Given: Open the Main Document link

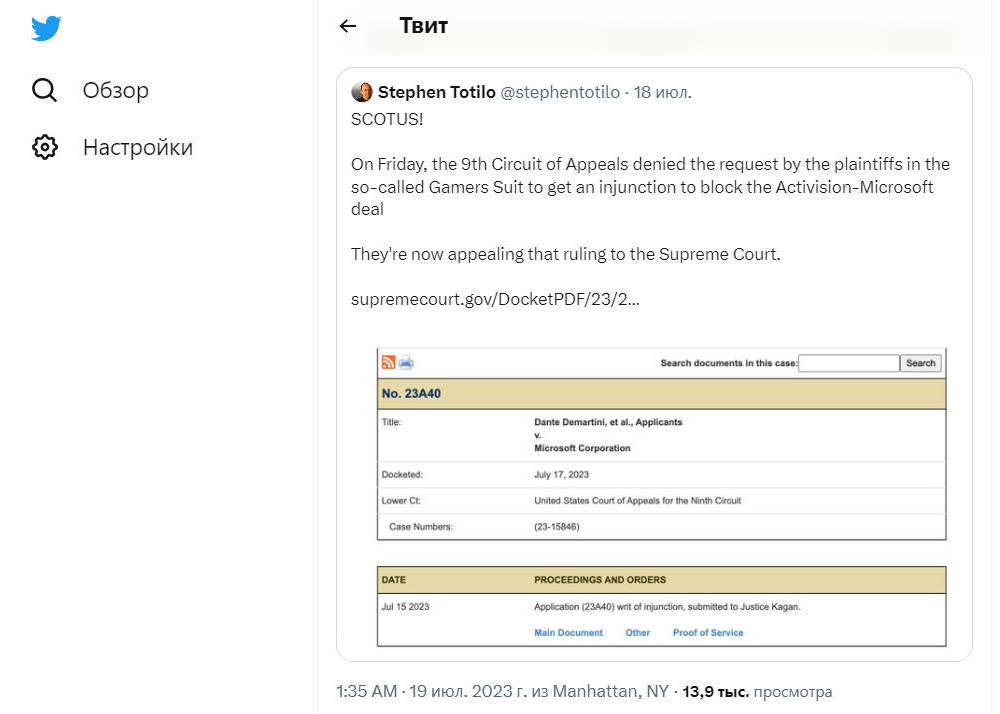Looking at the screenshot, I should (568, 633).
